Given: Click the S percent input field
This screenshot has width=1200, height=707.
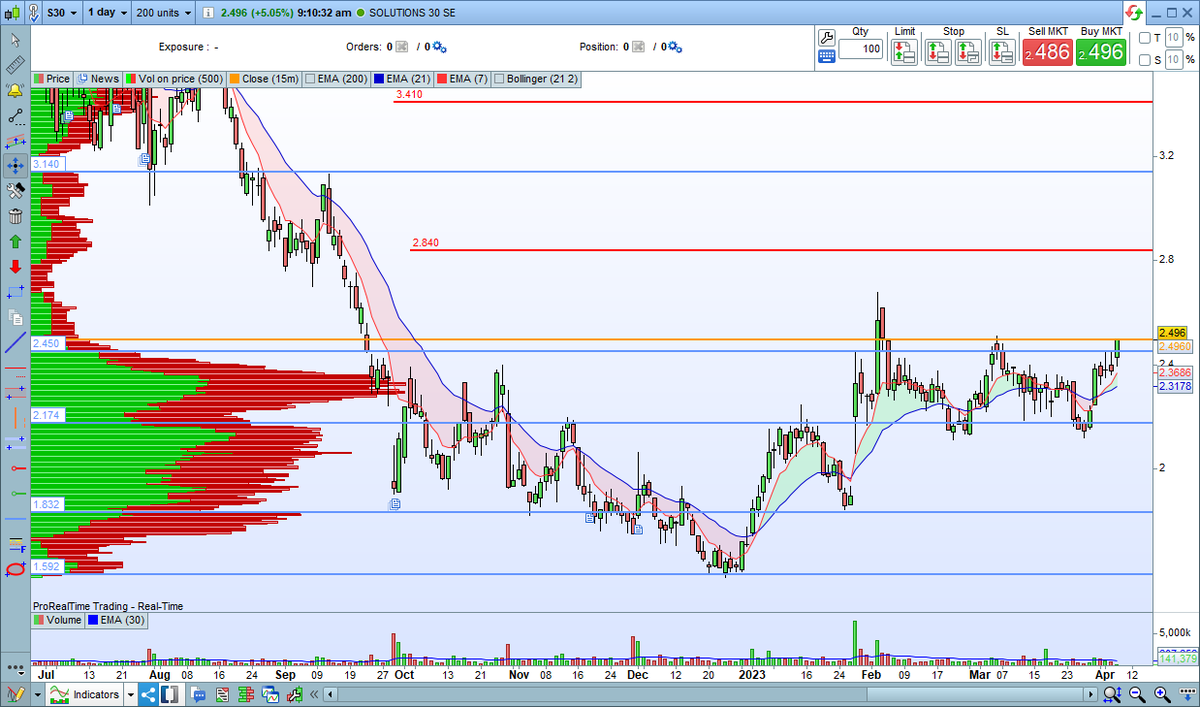Looking at the screenshot, I should pos(1175,60).
